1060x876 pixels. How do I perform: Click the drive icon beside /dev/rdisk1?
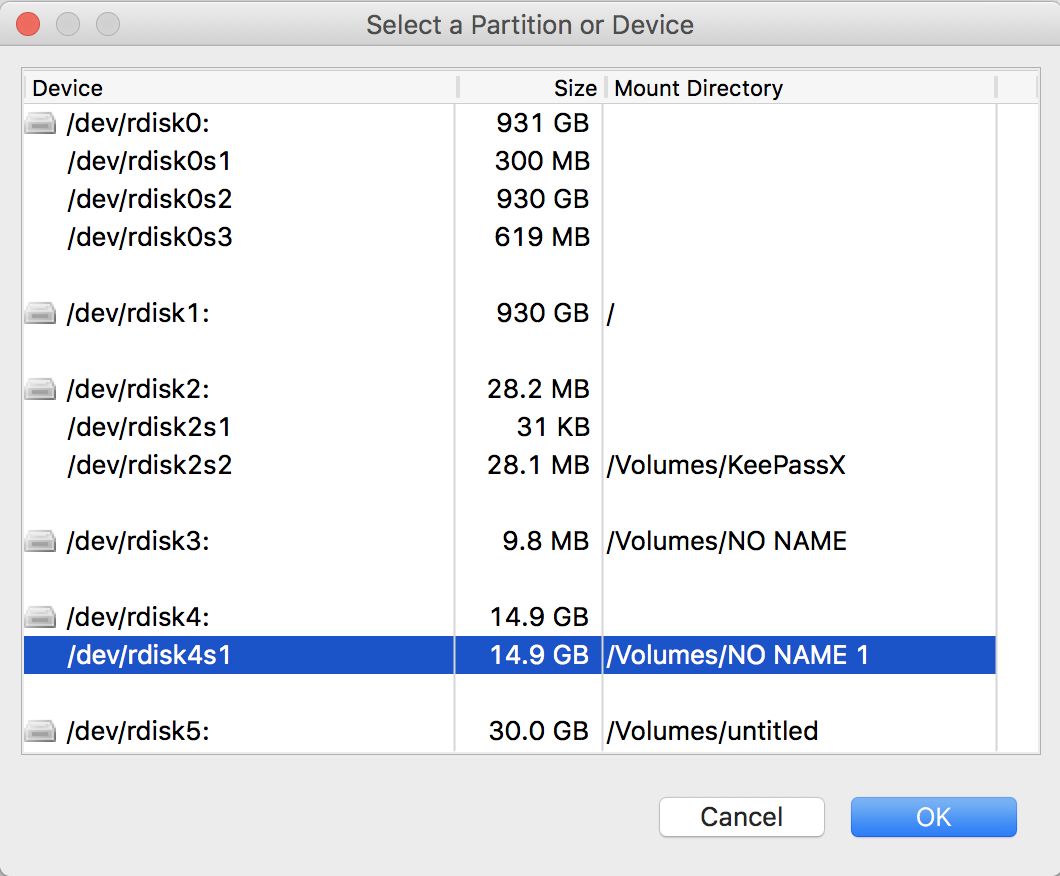tap(40, 314)
